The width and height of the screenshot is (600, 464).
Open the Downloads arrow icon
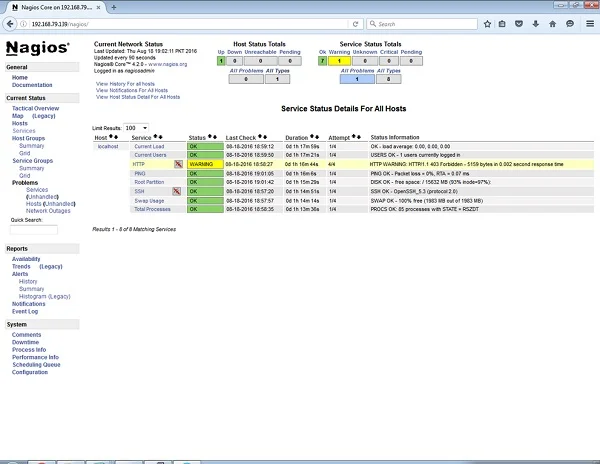tap(535, 24)
